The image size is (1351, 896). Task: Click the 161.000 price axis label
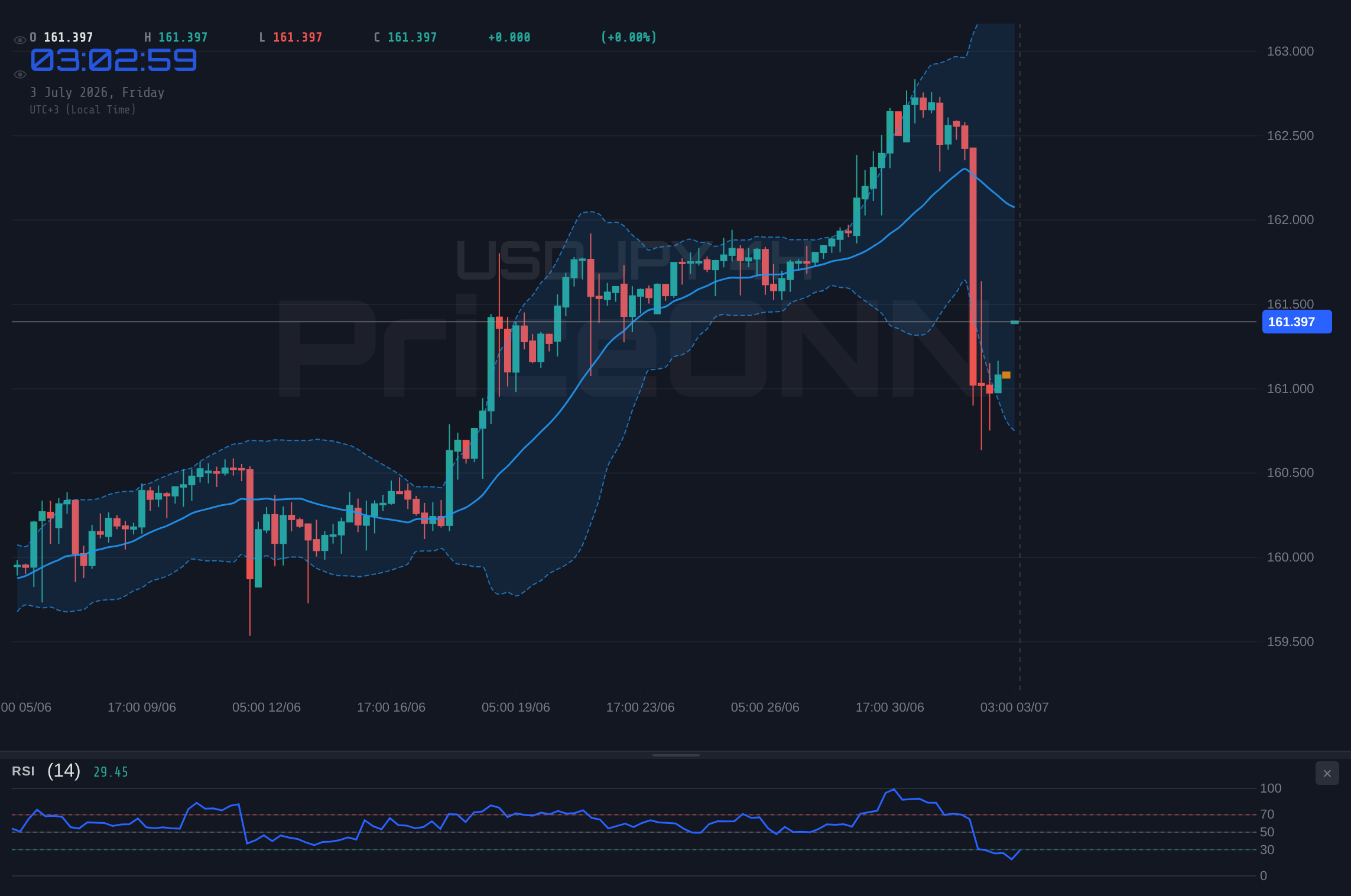tap(1290, 389)
